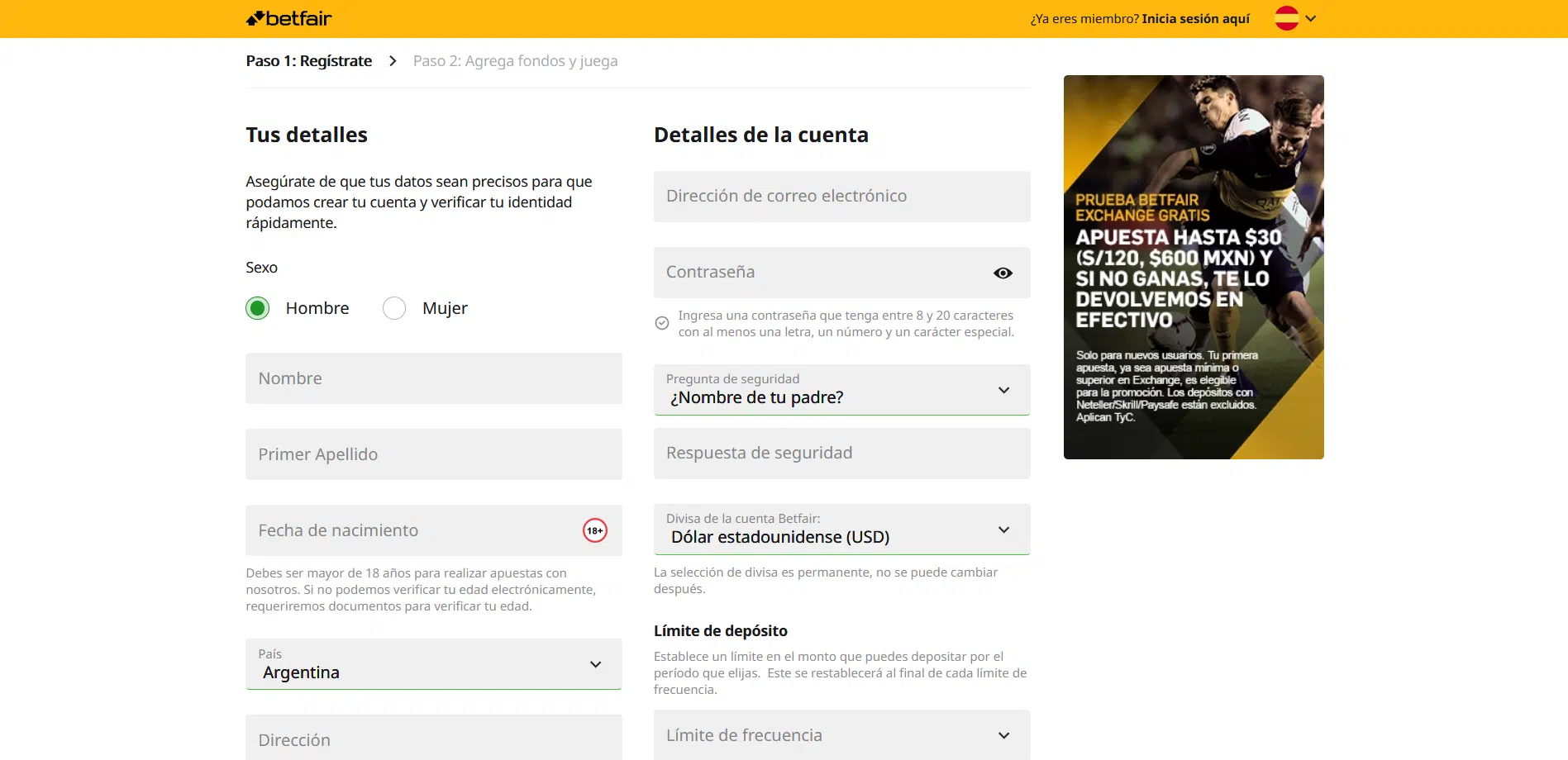Open the Spain flag language selector

point(1286,18)
